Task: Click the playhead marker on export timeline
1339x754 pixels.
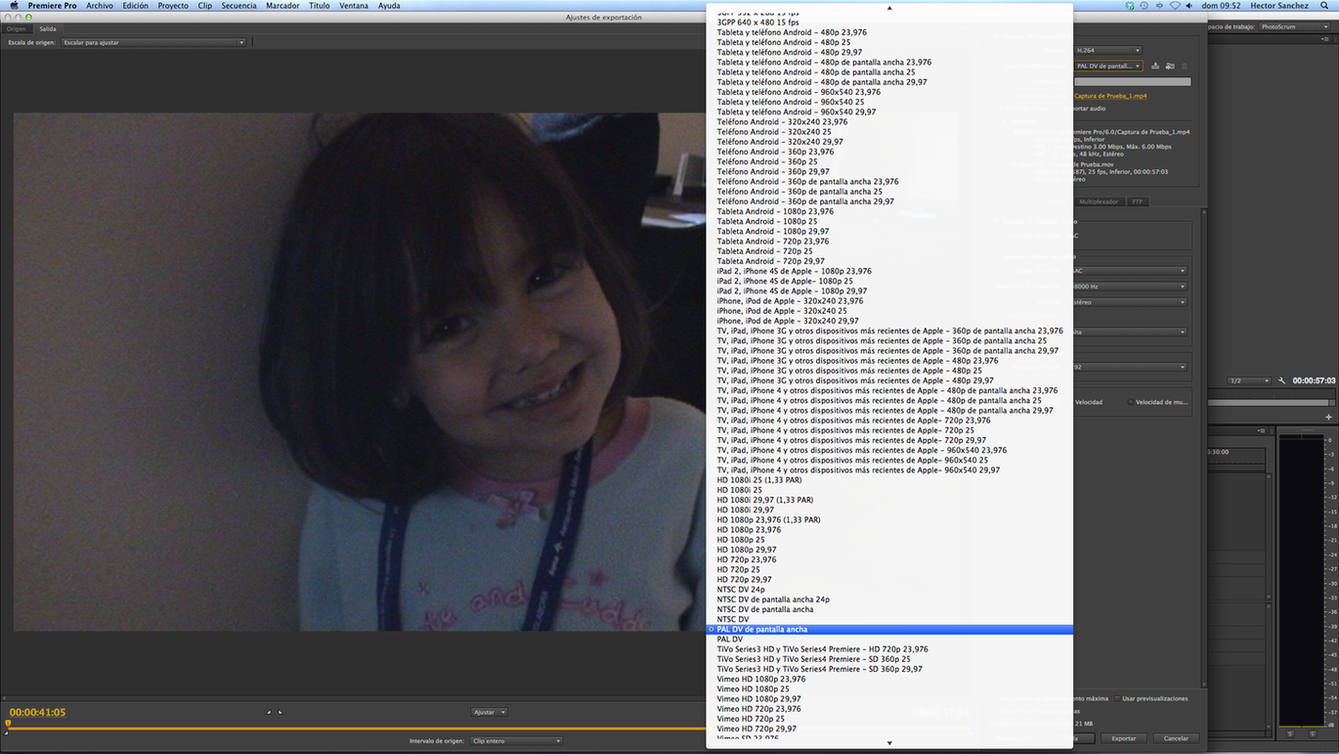Action: [x=8, y=723]
